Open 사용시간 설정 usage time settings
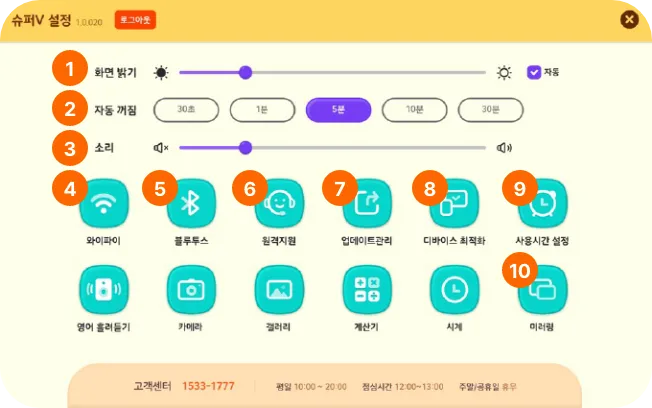This screenshot has height=408, width=652. [x=542, y=204]
